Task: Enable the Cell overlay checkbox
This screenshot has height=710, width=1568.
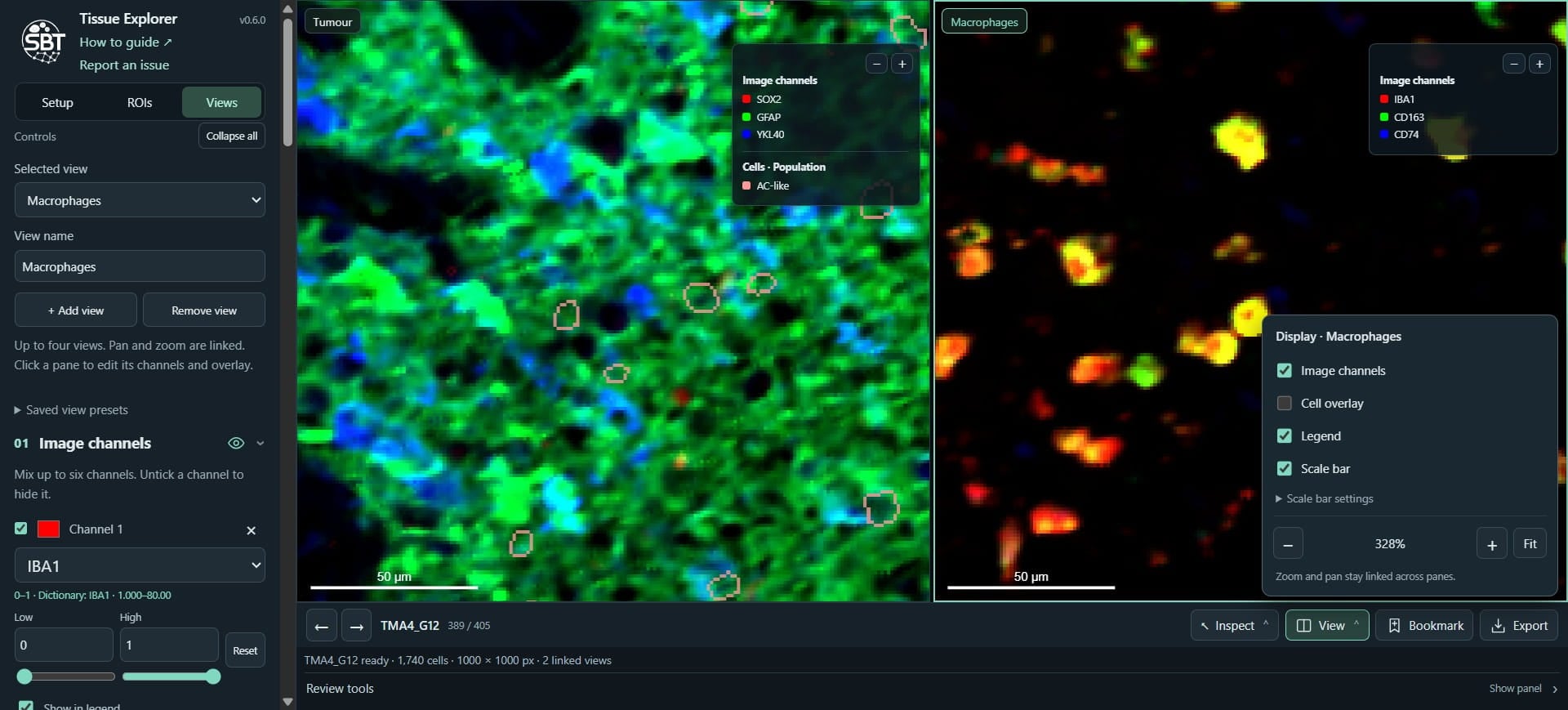Action: [1284, 404]
